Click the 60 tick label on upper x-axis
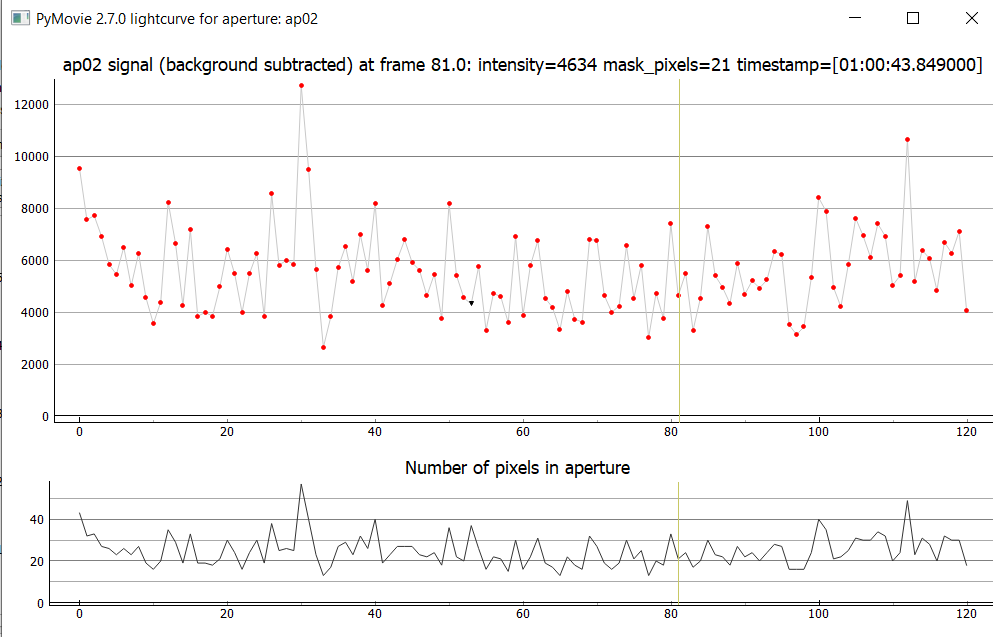Image resolution: width=1002 pixels, height=637 pixels. pos(523,431)
